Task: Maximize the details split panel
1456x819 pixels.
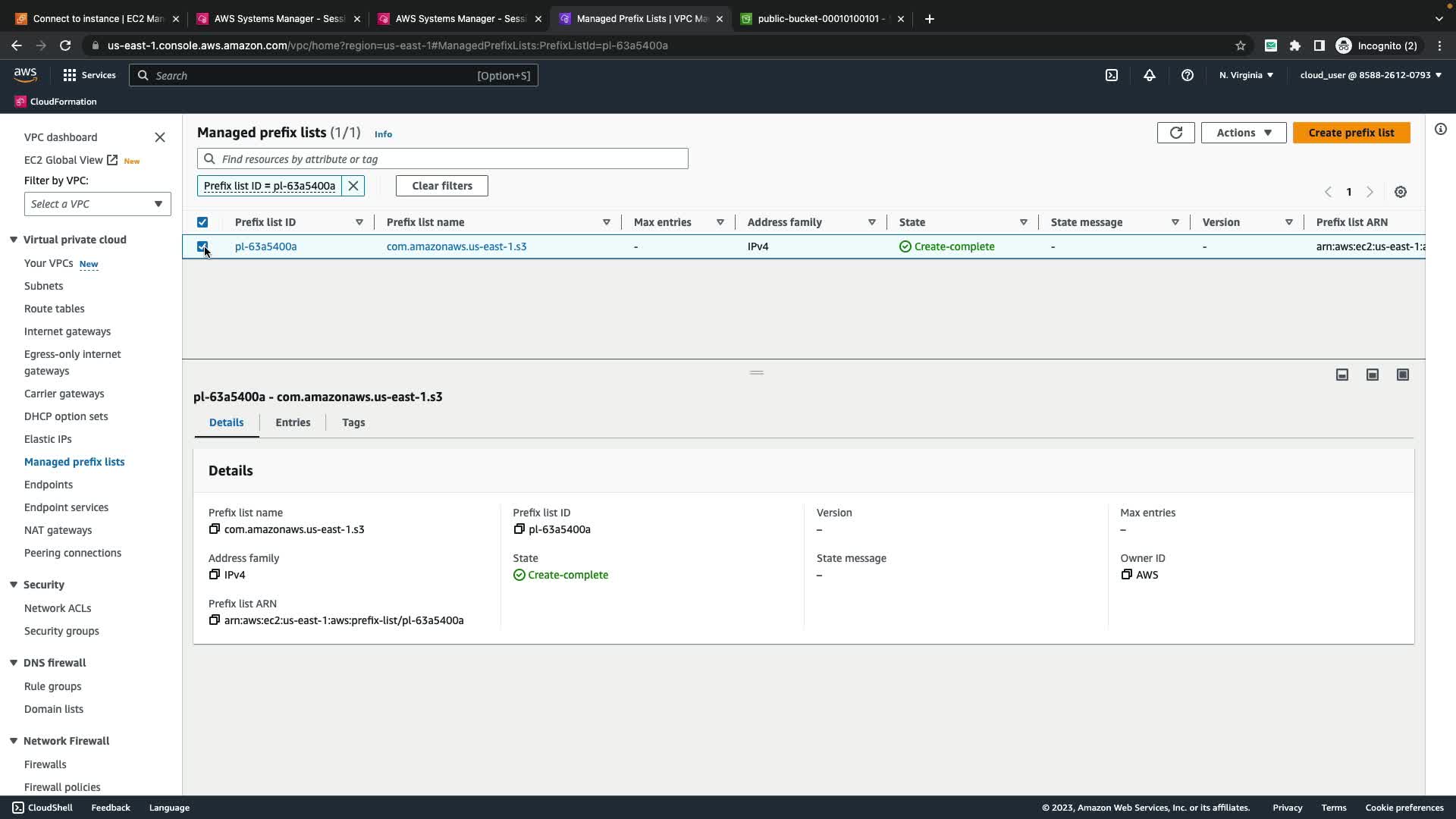Action: [x=1402, y=375]
